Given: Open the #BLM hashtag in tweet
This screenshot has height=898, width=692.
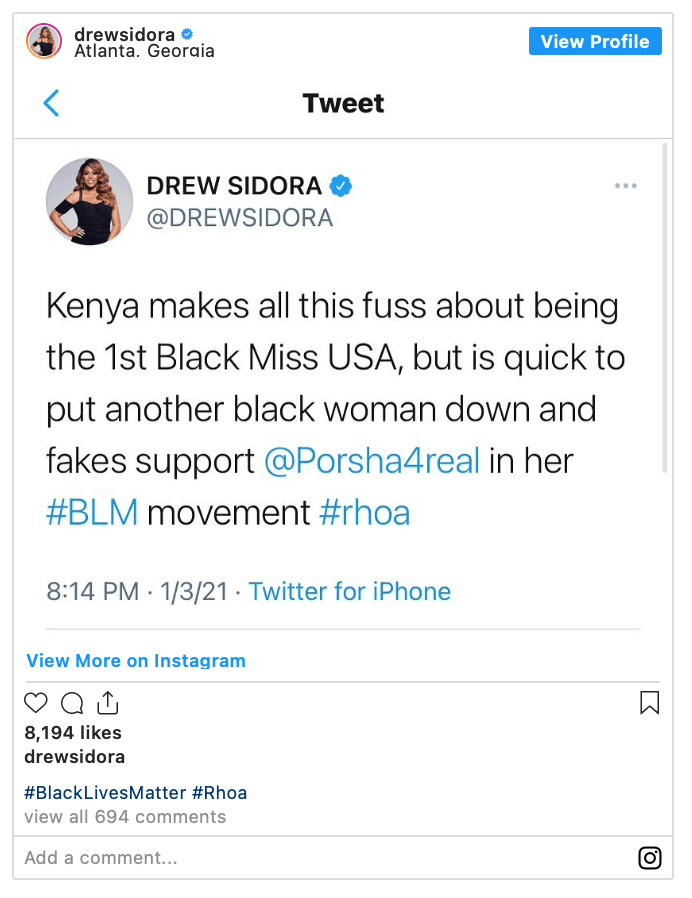Looking at the screenshot, I should 92,512.
